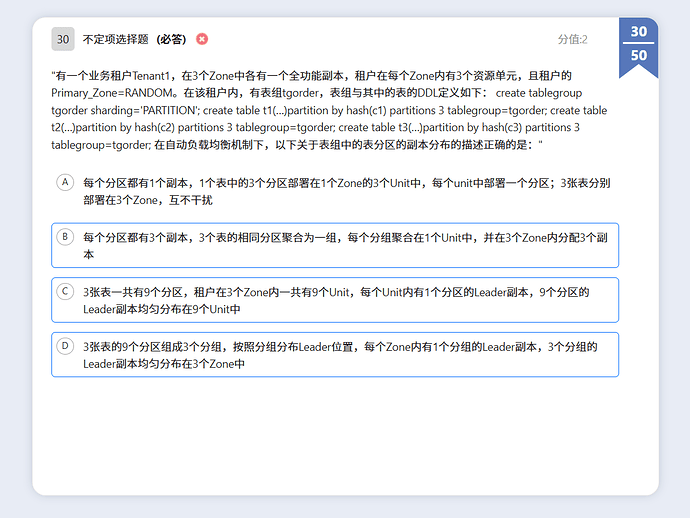Click the red wrong-answer X icon
Viewport: 690px width, 518px height.
[202, 39]
